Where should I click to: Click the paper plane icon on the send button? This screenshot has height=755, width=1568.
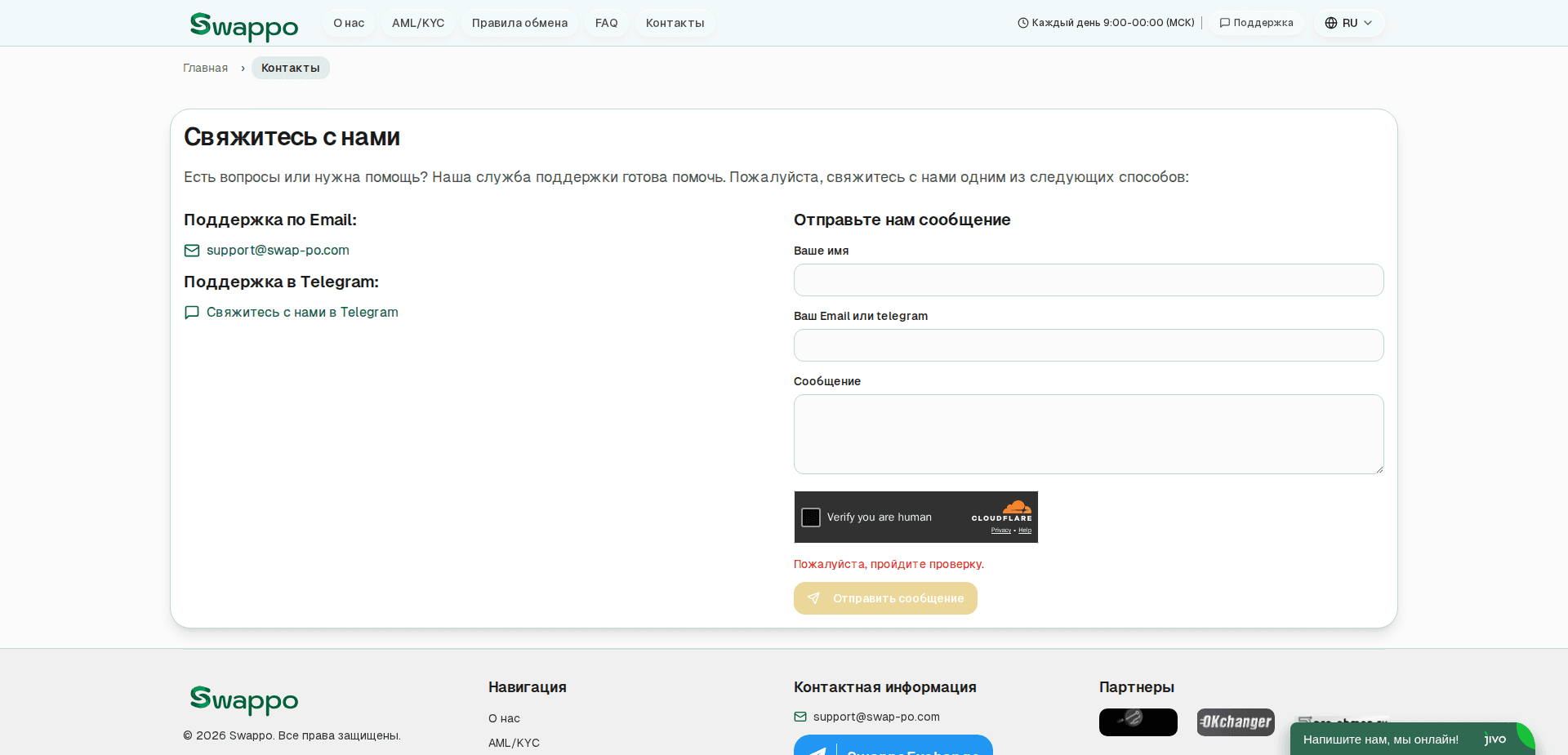coord(813,598)
